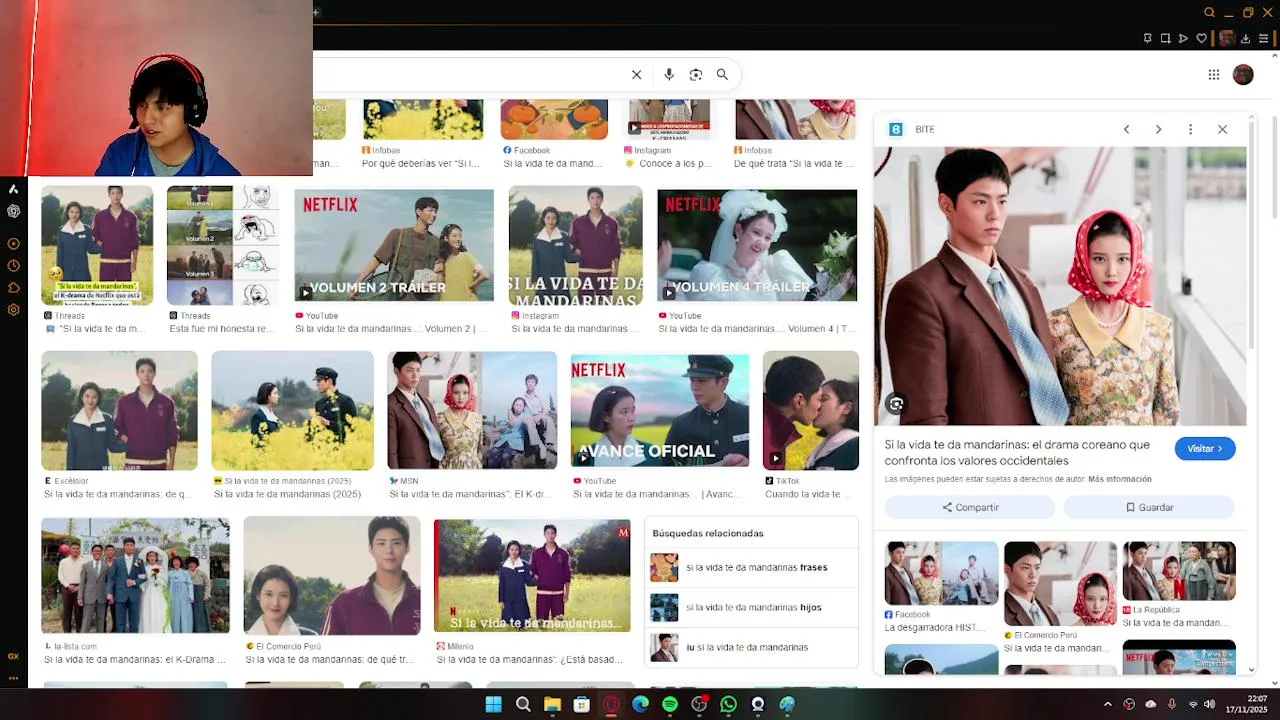Search inside the image with the Lens overlay icon
Image resolution: width=1280 pixels, height=720 pixels.
(896, 404)
